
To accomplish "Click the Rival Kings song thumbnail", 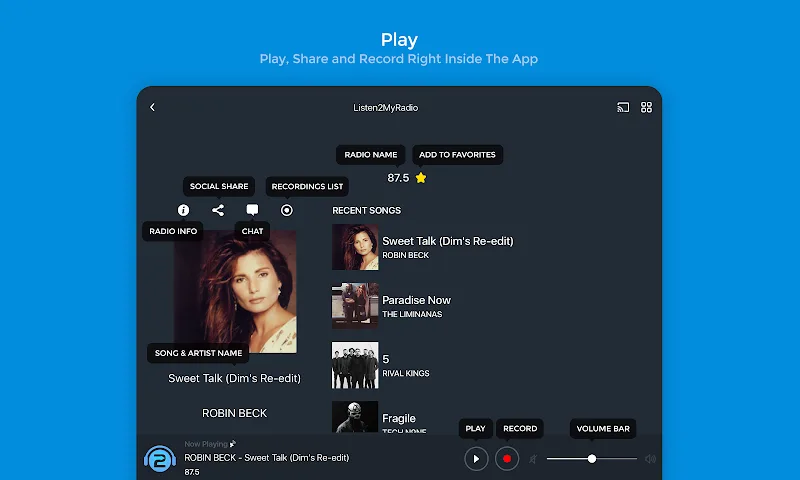I will point(355,365).
